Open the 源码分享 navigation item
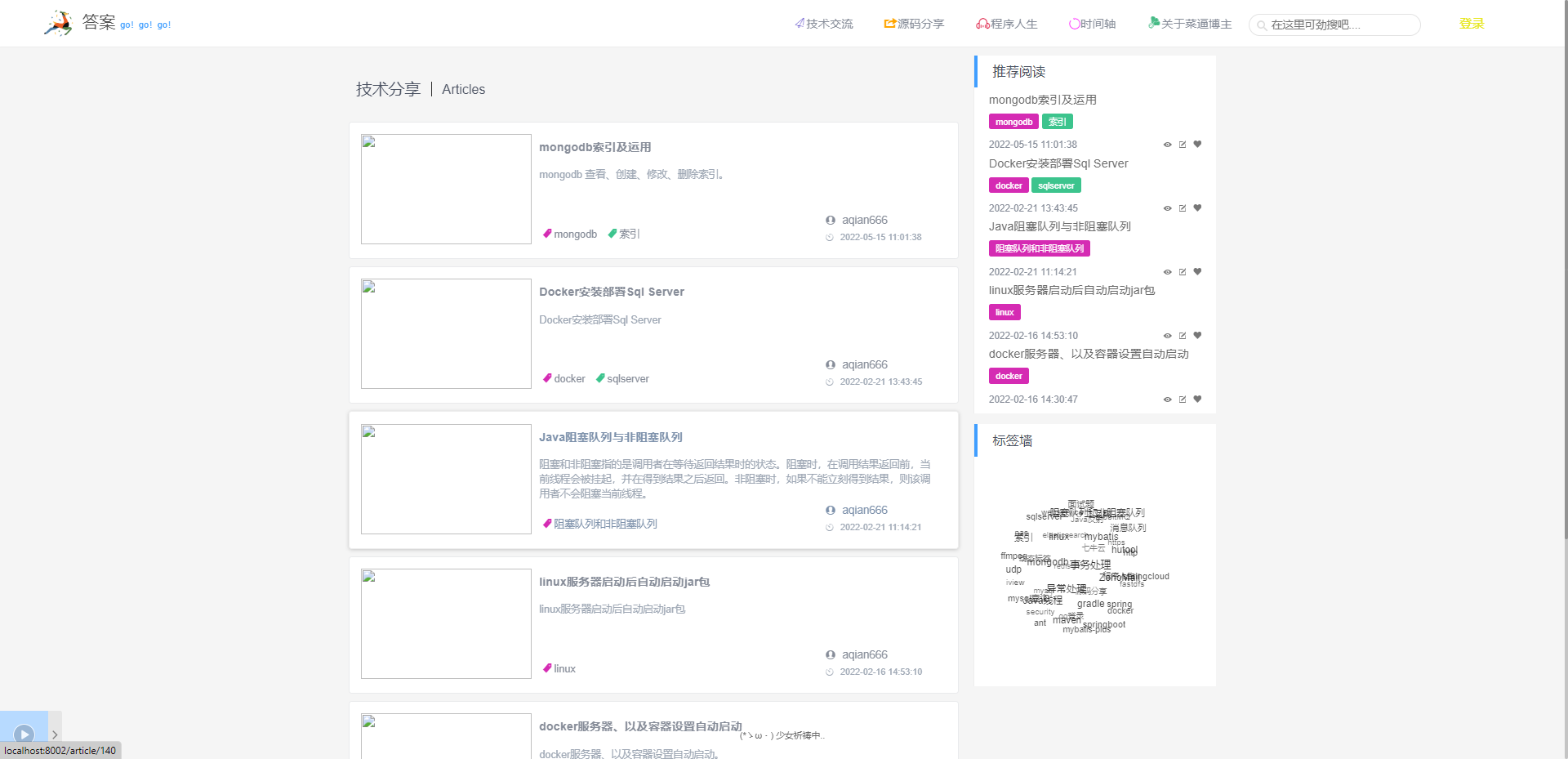 (x=914, y=24)
